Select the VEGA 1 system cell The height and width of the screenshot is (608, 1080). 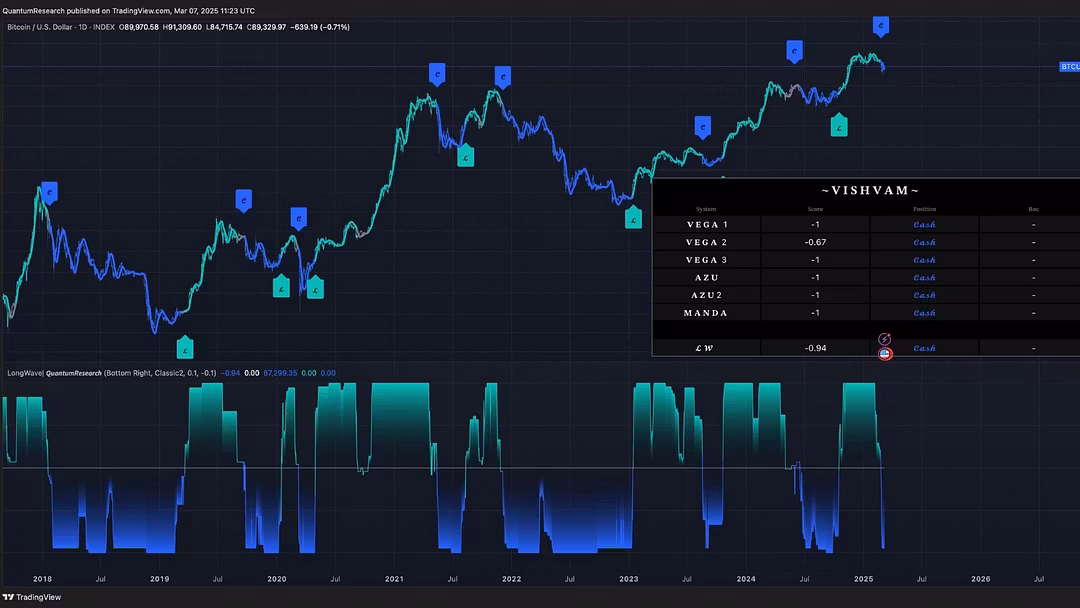(707, 224)
